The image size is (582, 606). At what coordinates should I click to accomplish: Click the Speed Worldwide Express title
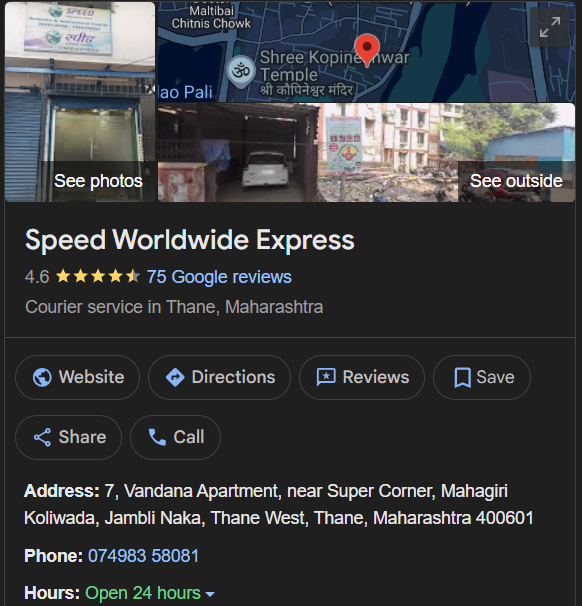(x=190, y=240)
